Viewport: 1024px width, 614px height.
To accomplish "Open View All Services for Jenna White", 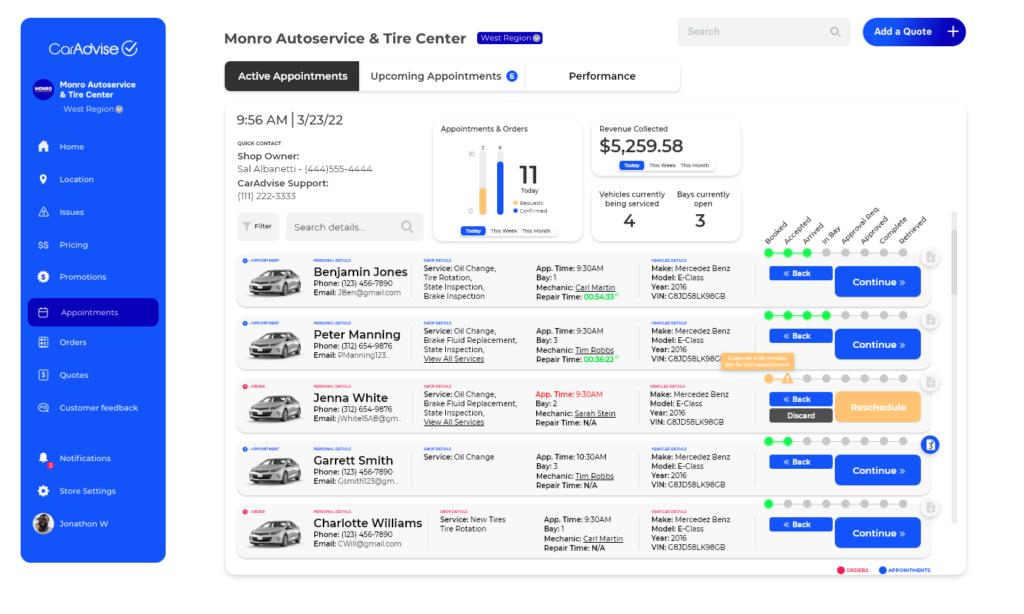I will (x=454, y=422).
